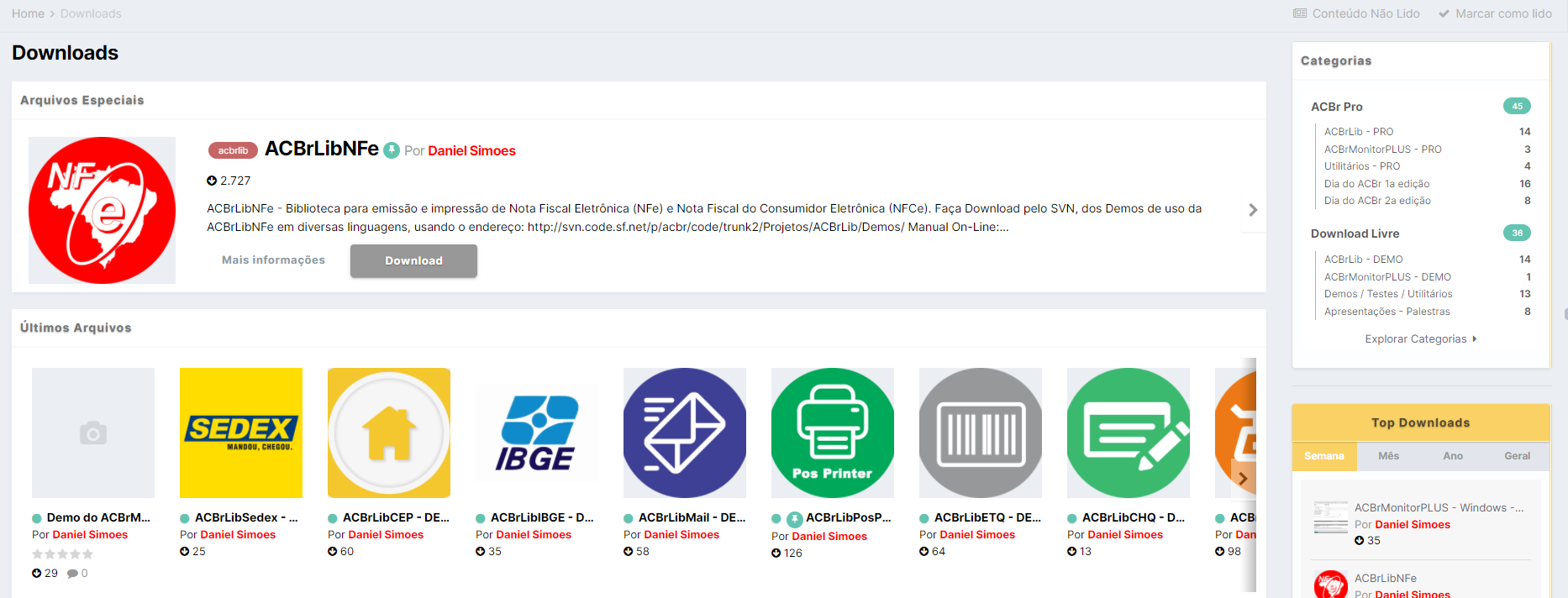Image resolution: width=1568 pixels, height=598 pixels.
Task: Switch to the Semana tab
Action: point(1324,456)
